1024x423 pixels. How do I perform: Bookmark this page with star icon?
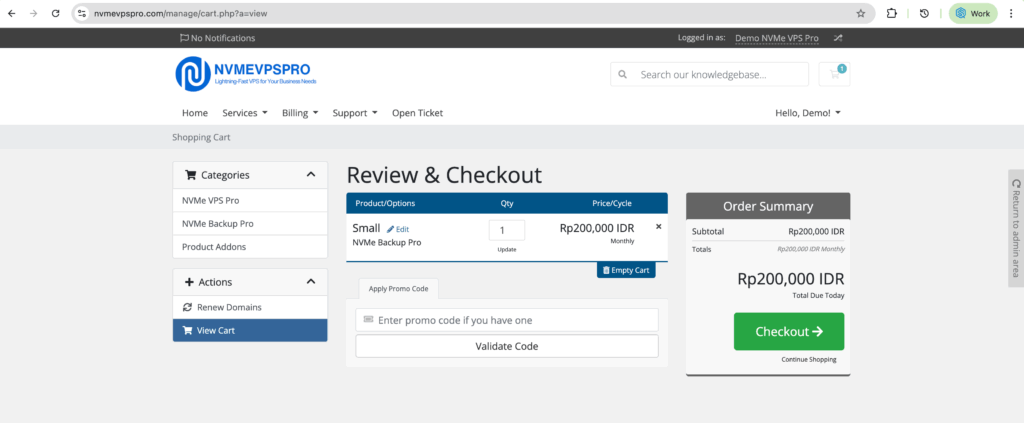(x=860, y=13)
